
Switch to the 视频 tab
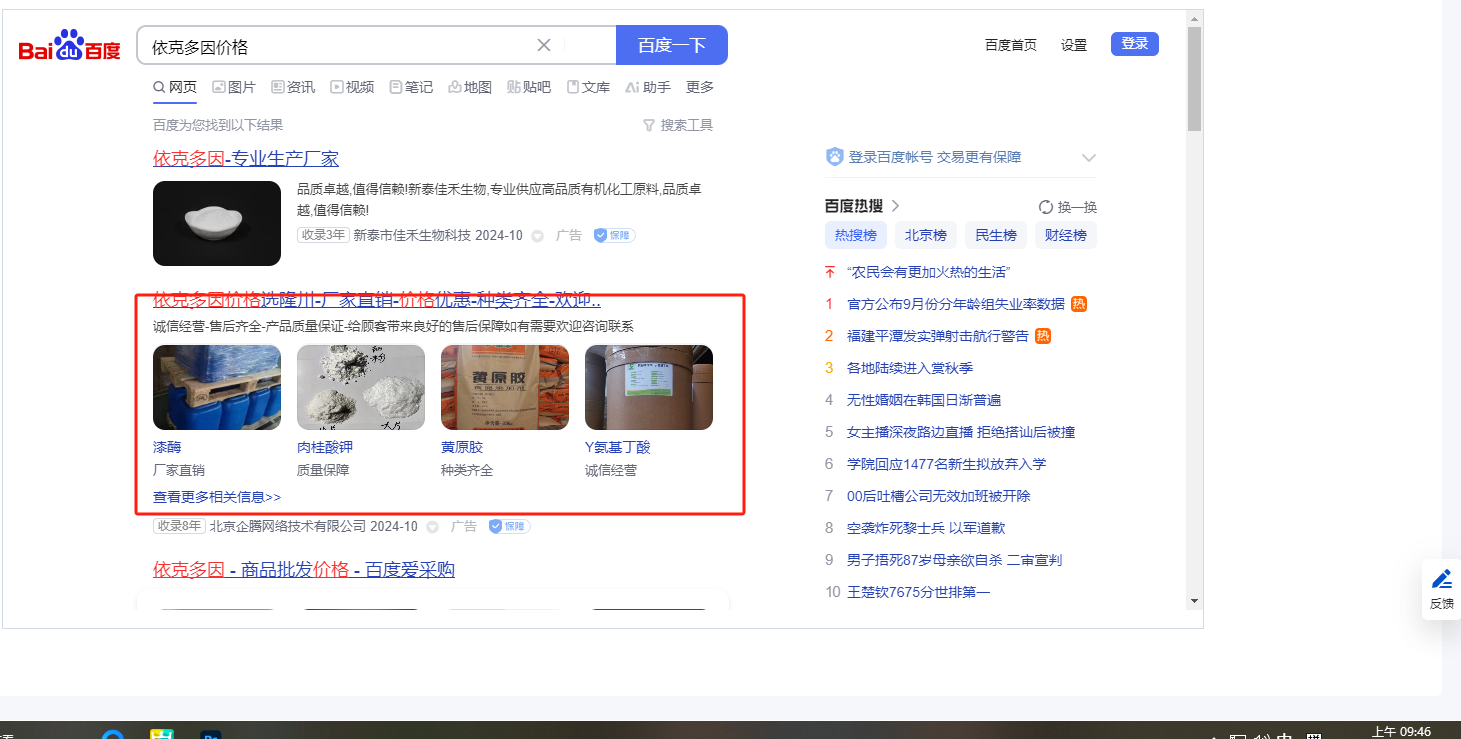[x=352, y=87]
